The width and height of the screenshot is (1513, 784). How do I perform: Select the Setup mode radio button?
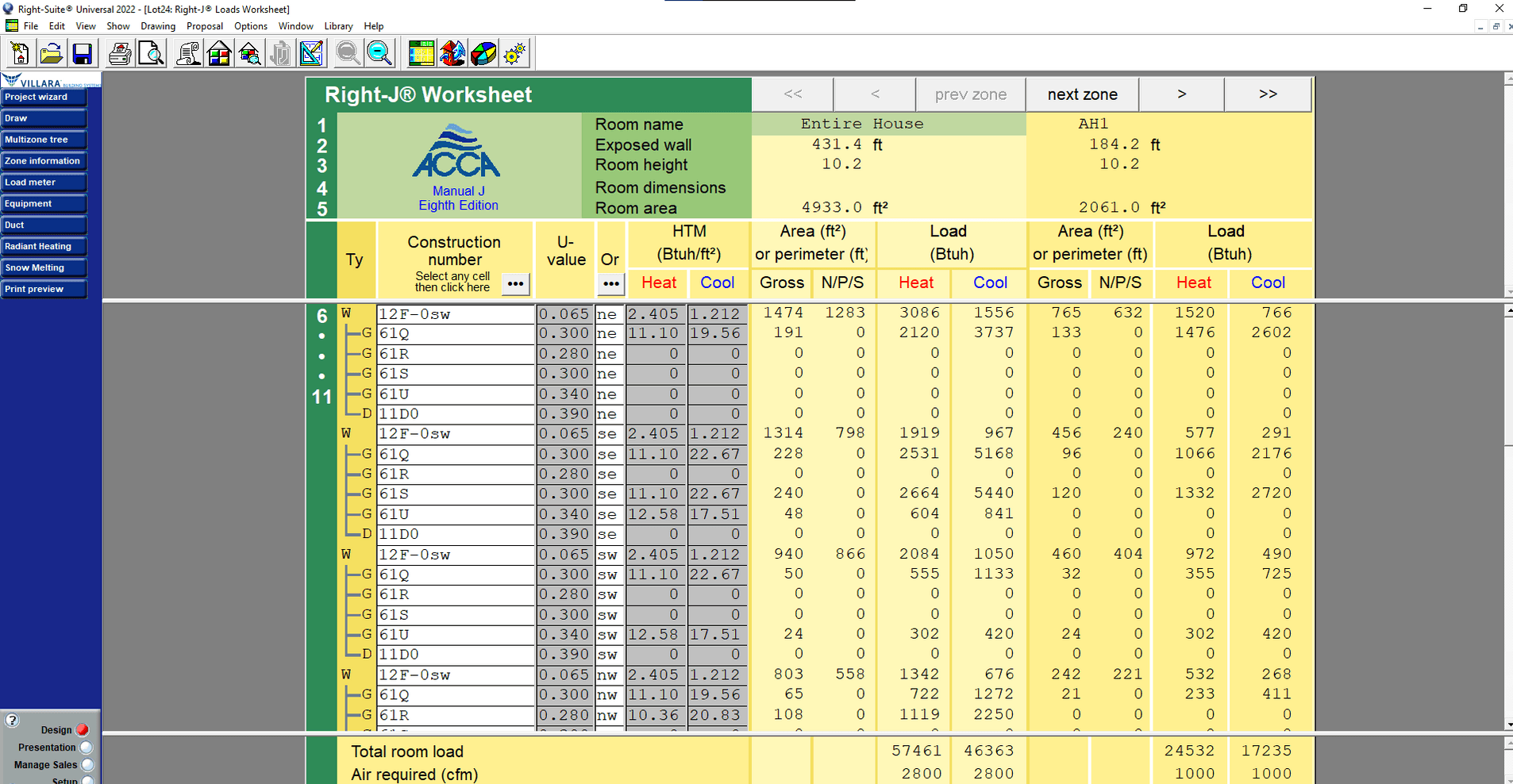click(x=87, y=781)
